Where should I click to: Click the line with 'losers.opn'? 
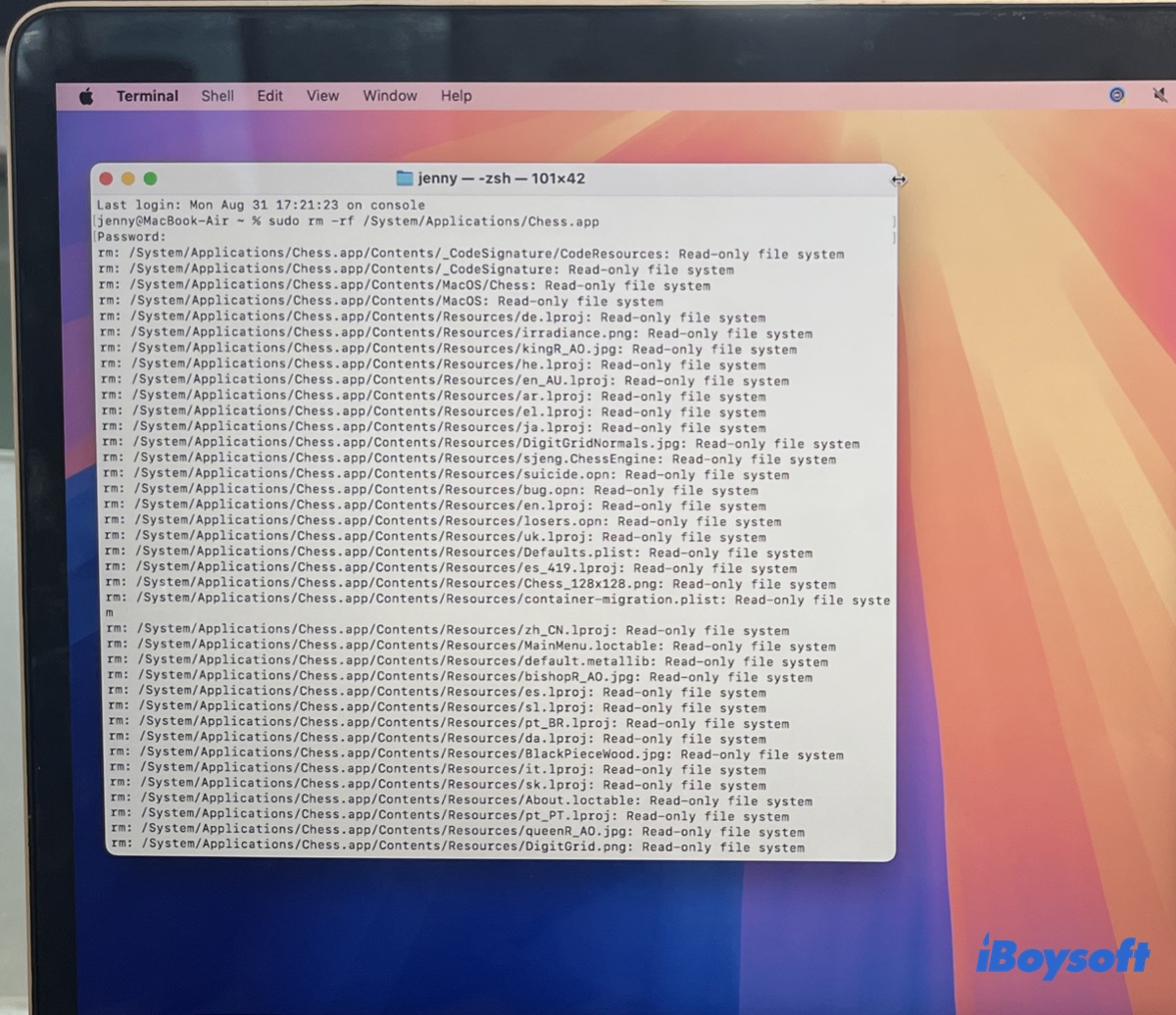coord(441,521)
